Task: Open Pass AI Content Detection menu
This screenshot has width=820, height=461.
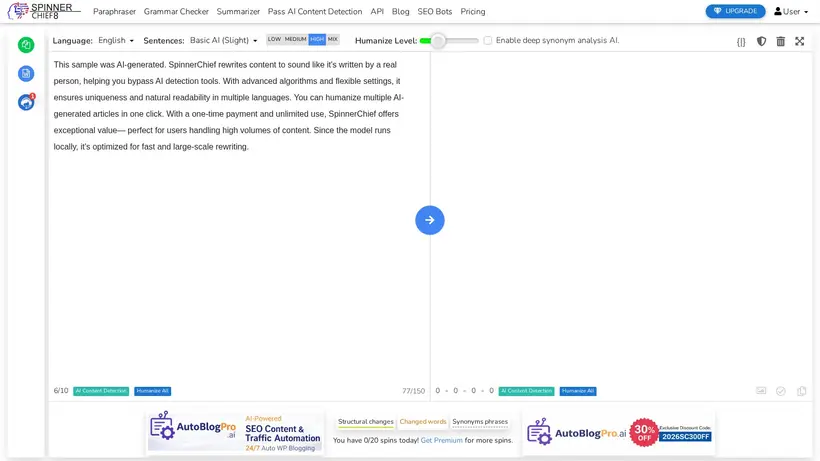Action: 315,11
